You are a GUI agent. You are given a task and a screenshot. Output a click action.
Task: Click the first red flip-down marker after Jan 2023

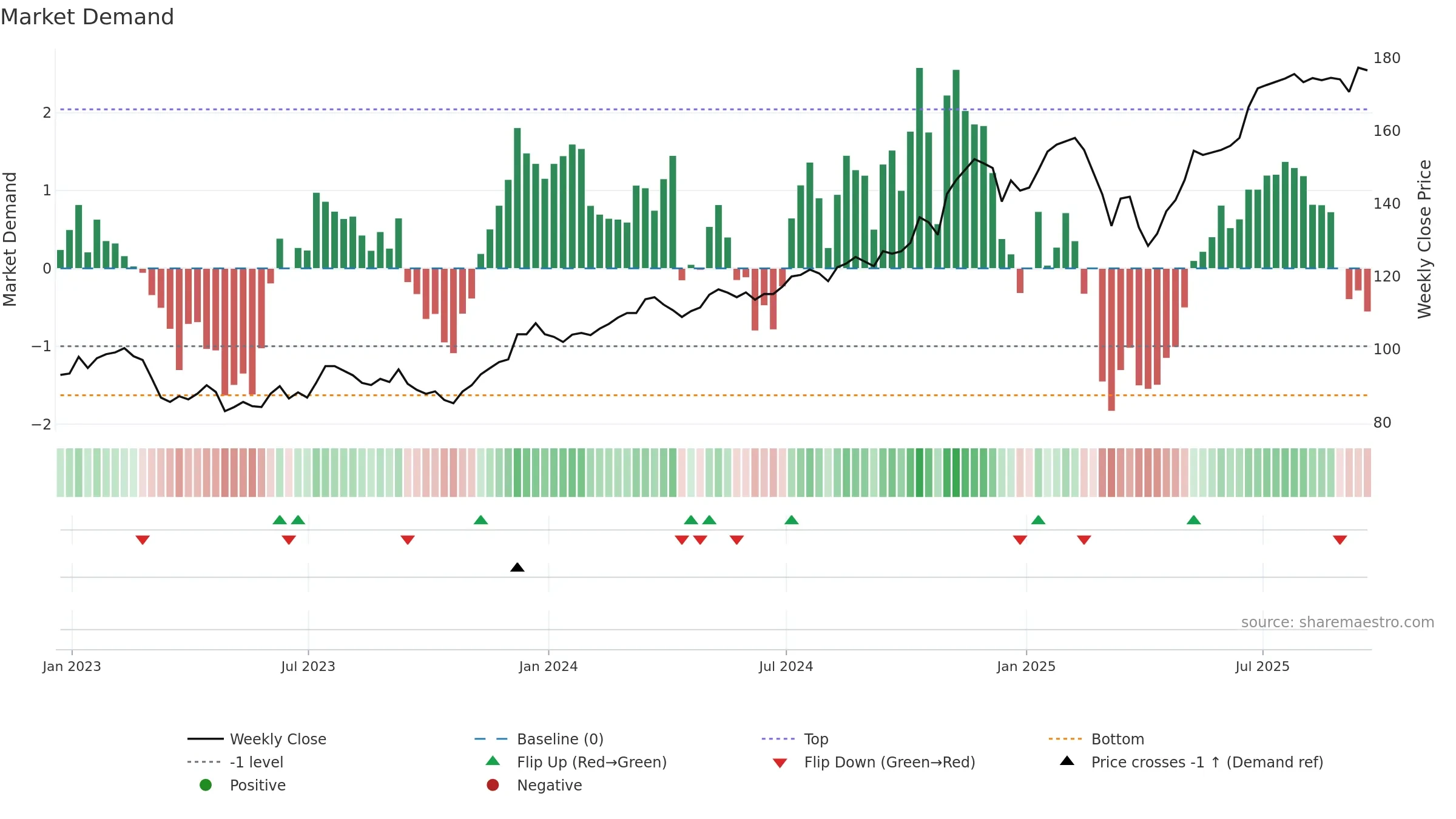(143, 540)
